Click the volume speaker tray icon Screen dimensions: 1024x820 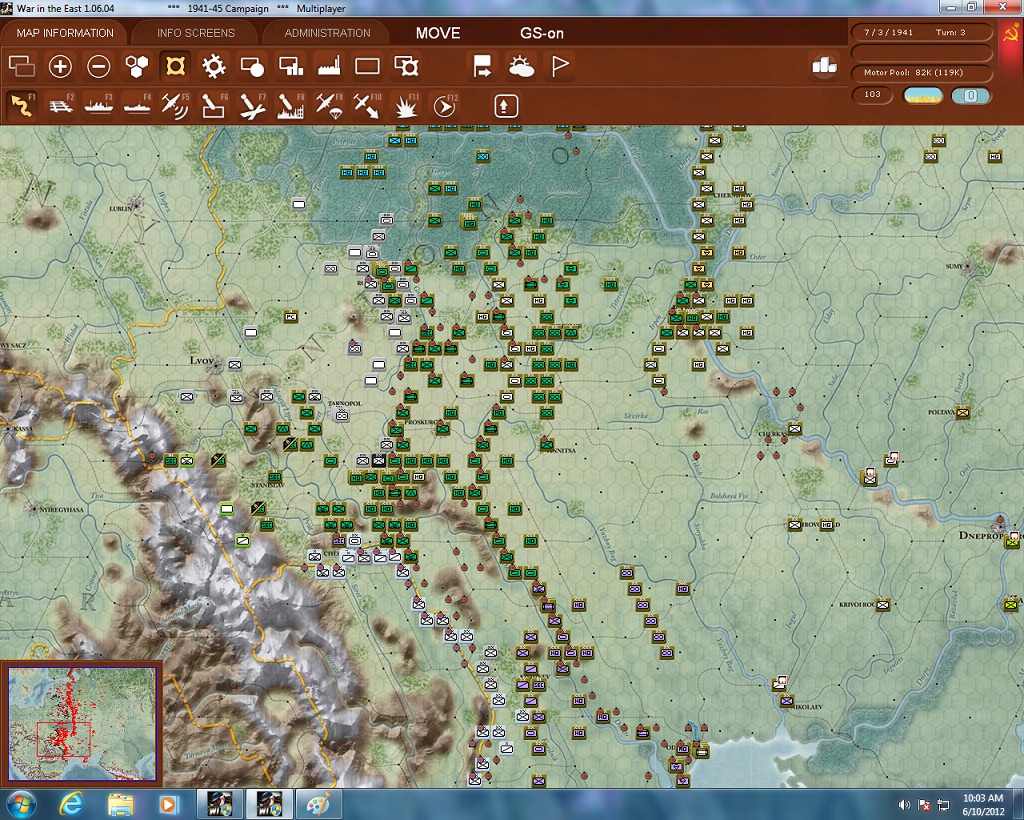[x=904, y=805]
